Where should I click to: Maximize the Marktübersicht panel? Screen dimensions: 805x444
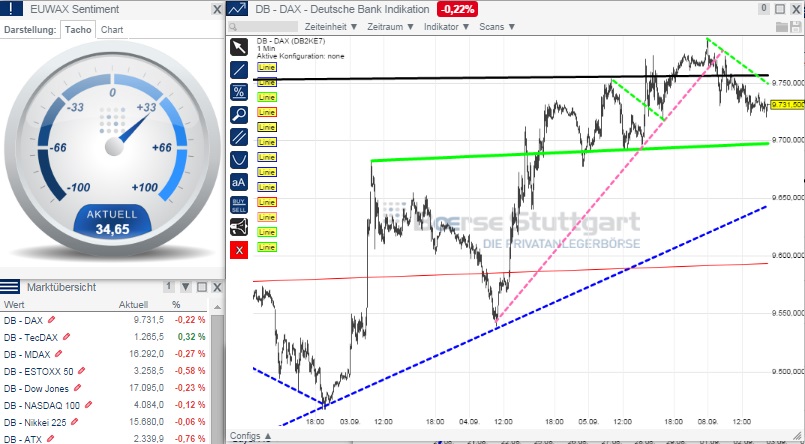[x=202, y=287]
